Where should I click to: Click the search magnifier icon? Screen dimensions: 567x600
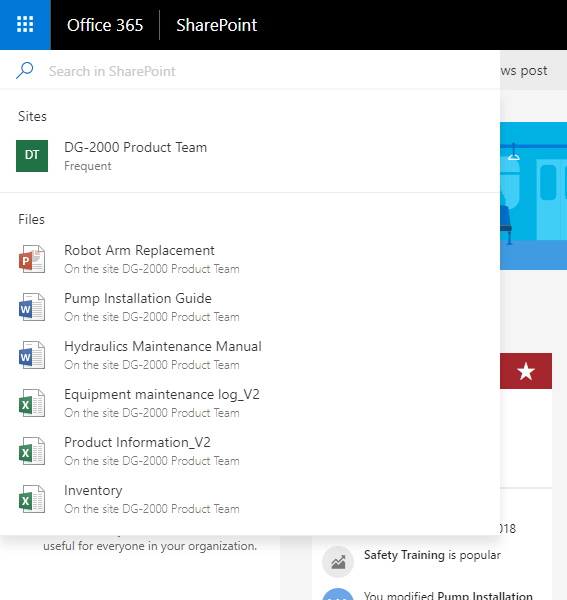click(x=25, y=70)
